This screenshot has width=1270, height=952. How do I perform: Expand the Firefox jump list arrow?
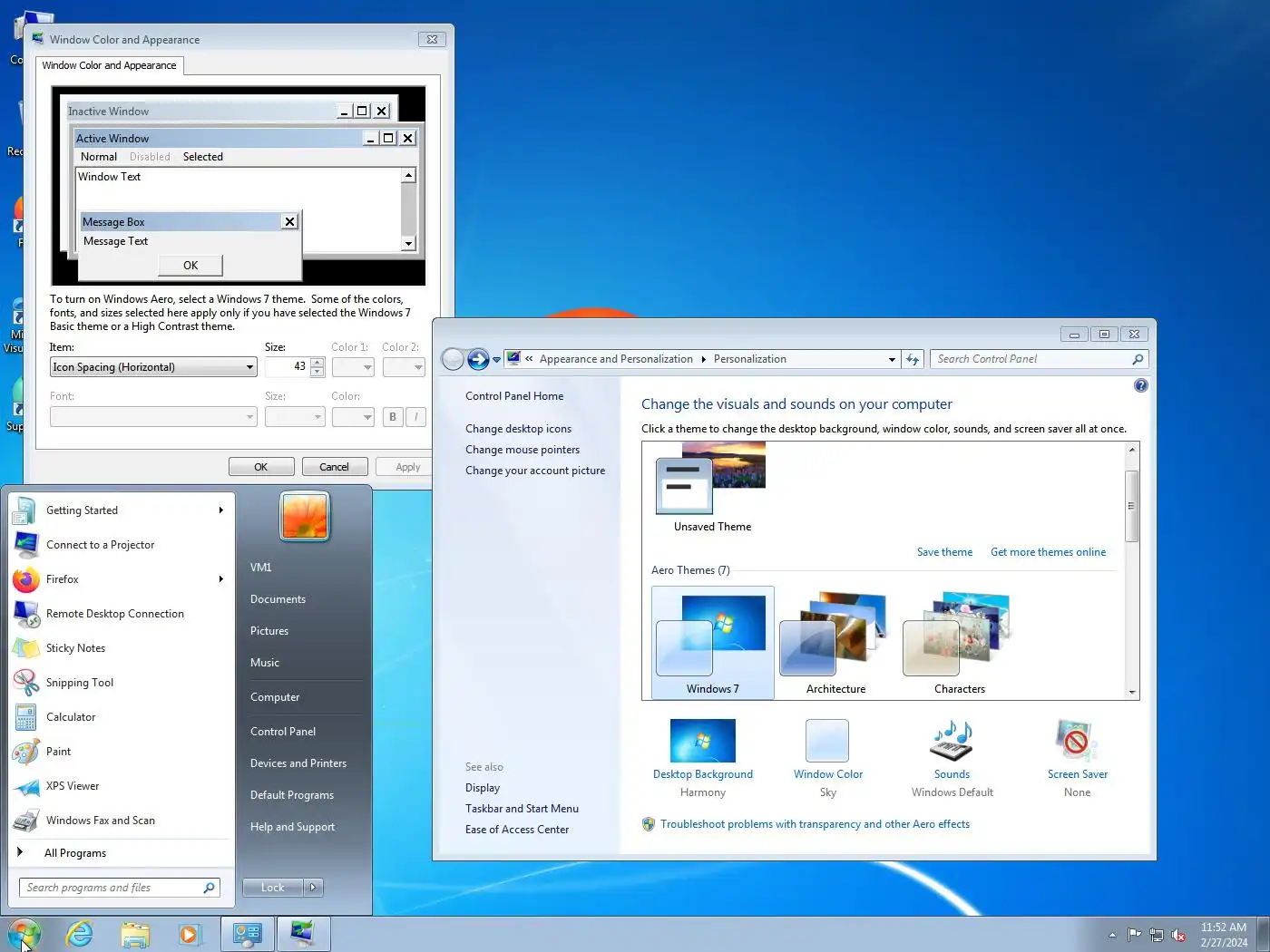(x=220, y=579)
